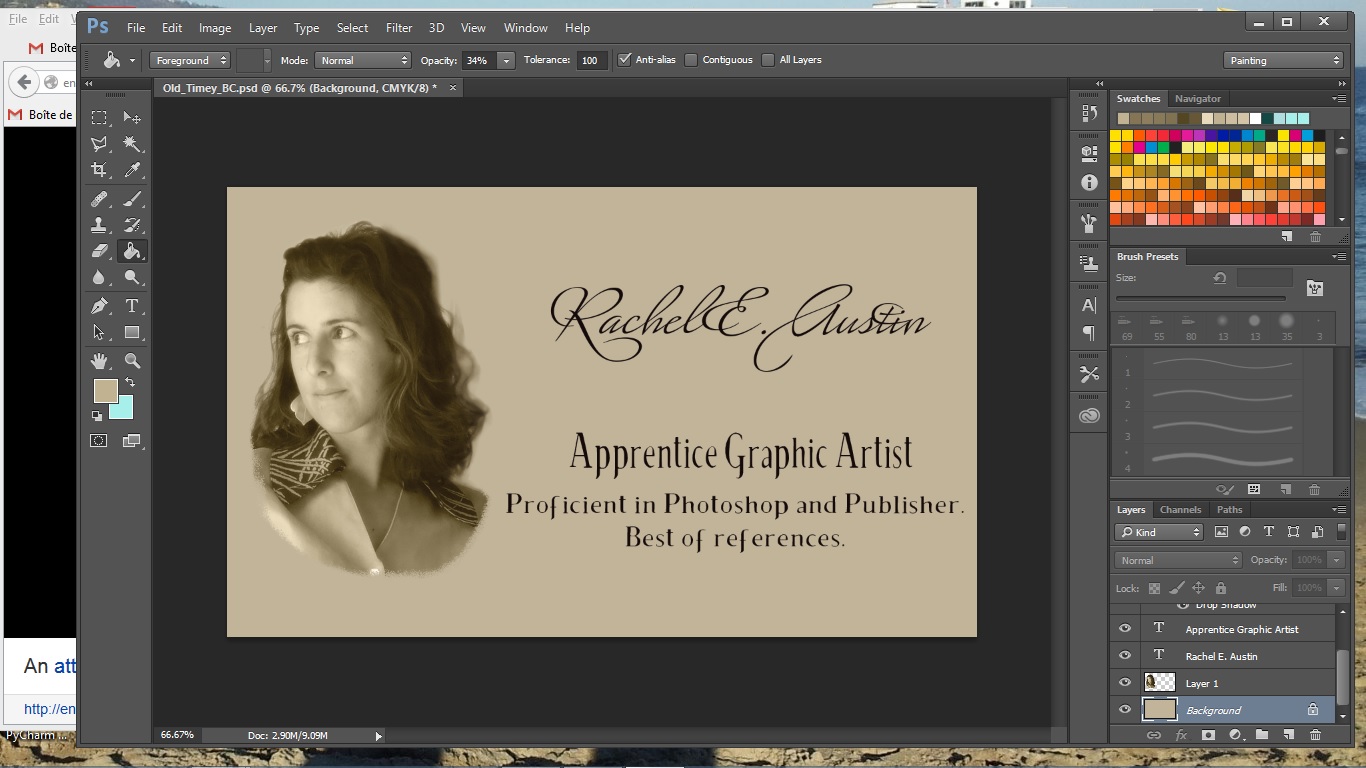
Task: Select the Magic Wand tool
Action: pyautogui.click(x=131, y=144)
